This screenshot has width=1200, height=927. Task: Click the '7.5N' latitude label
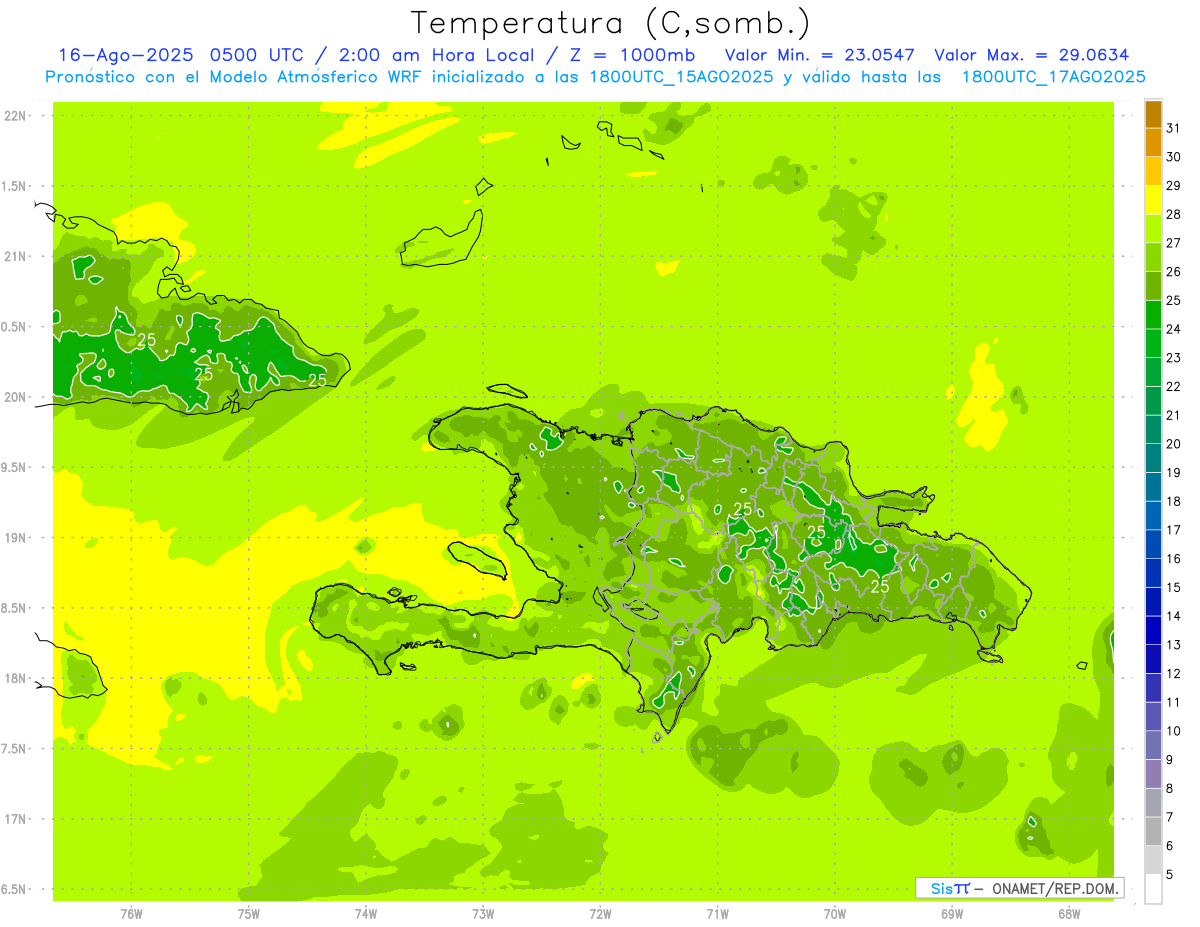tap(15, 749)
